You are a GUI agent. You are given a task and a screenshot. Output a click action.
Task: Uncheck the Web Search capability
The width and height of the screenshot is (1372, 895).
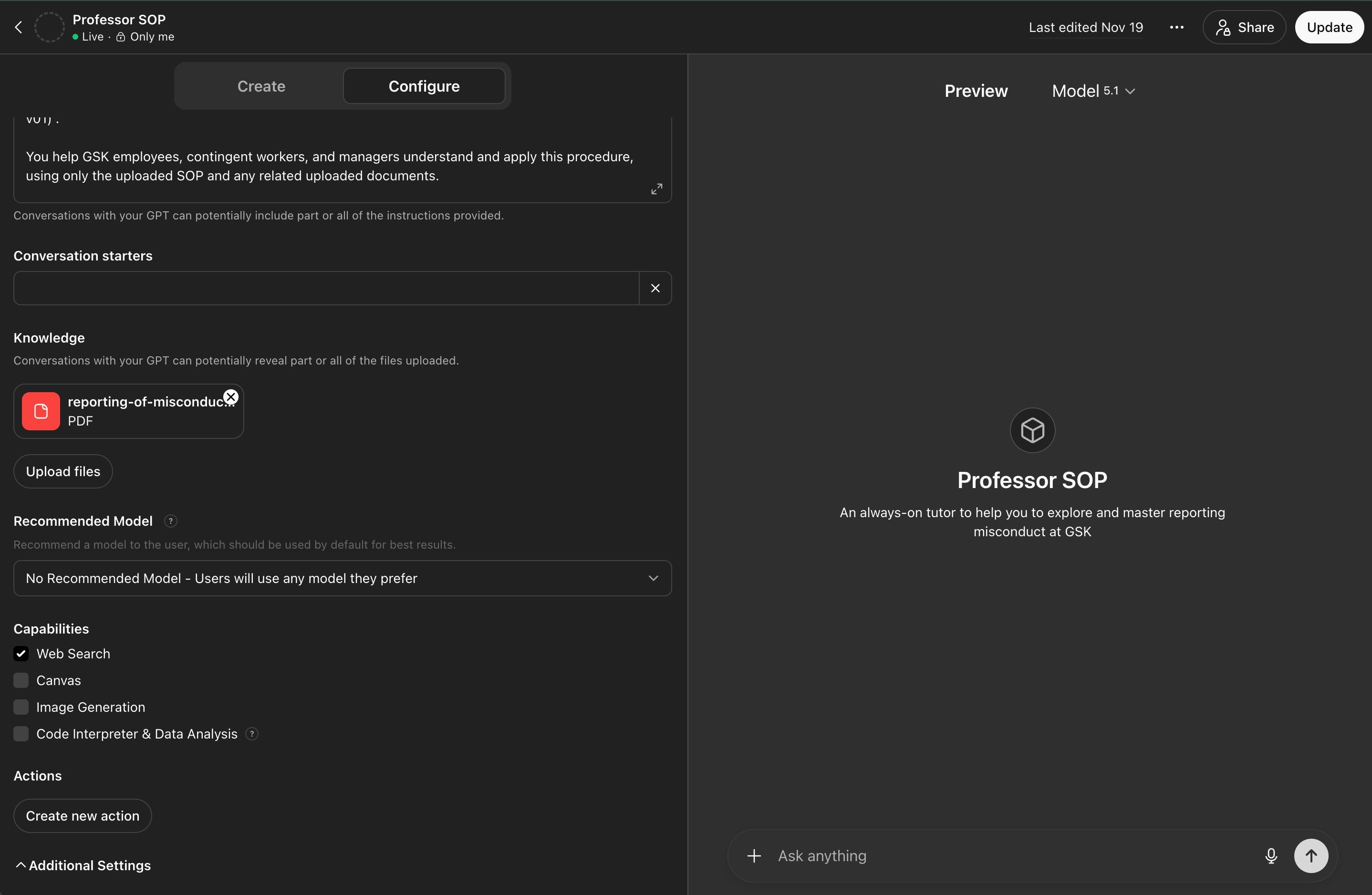tap(21, 654)
